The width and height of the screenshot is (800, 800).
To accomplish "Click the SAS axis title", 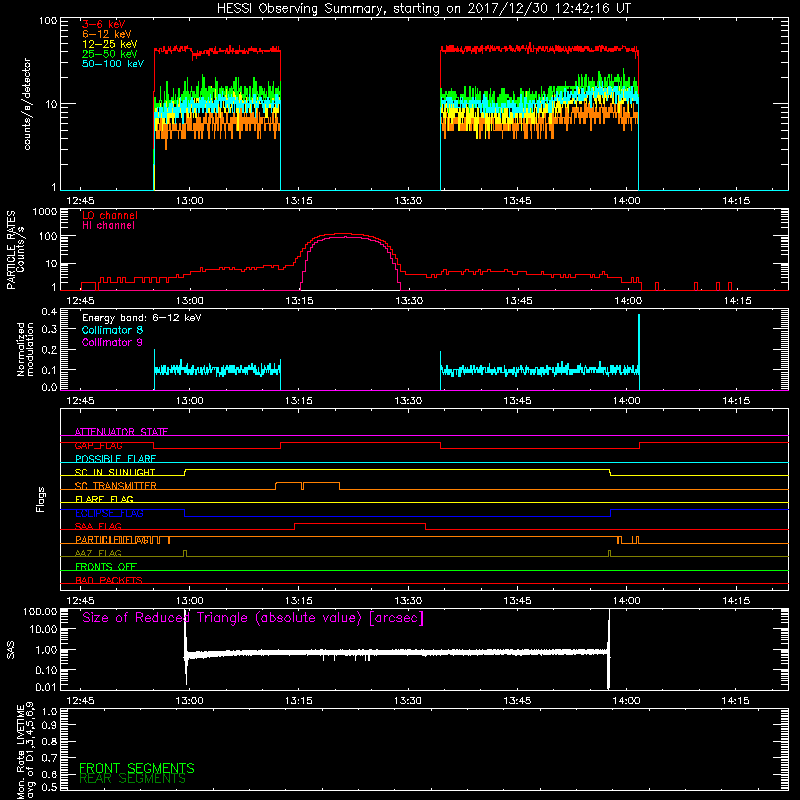I will coord(10,650).
